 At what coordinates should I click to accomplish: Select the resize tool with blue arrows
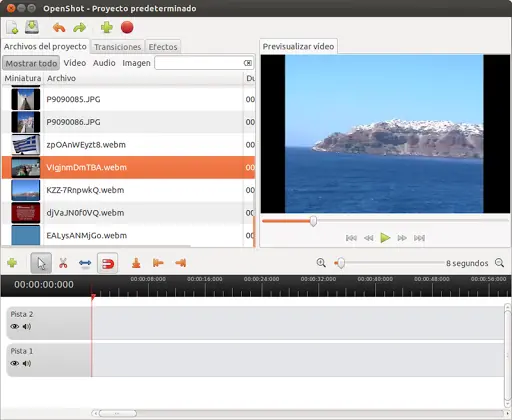(x=85, y=263)
